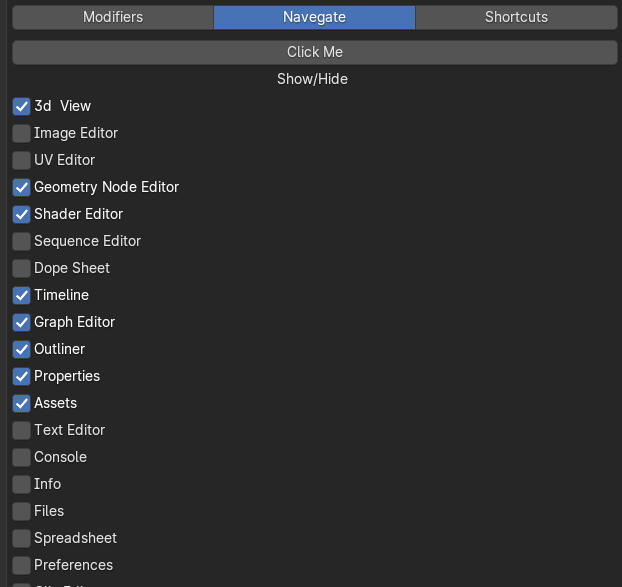The image size is (622, 587).
Task: Turn on Sequence Editor checkbox
Action: click(22, 241)
